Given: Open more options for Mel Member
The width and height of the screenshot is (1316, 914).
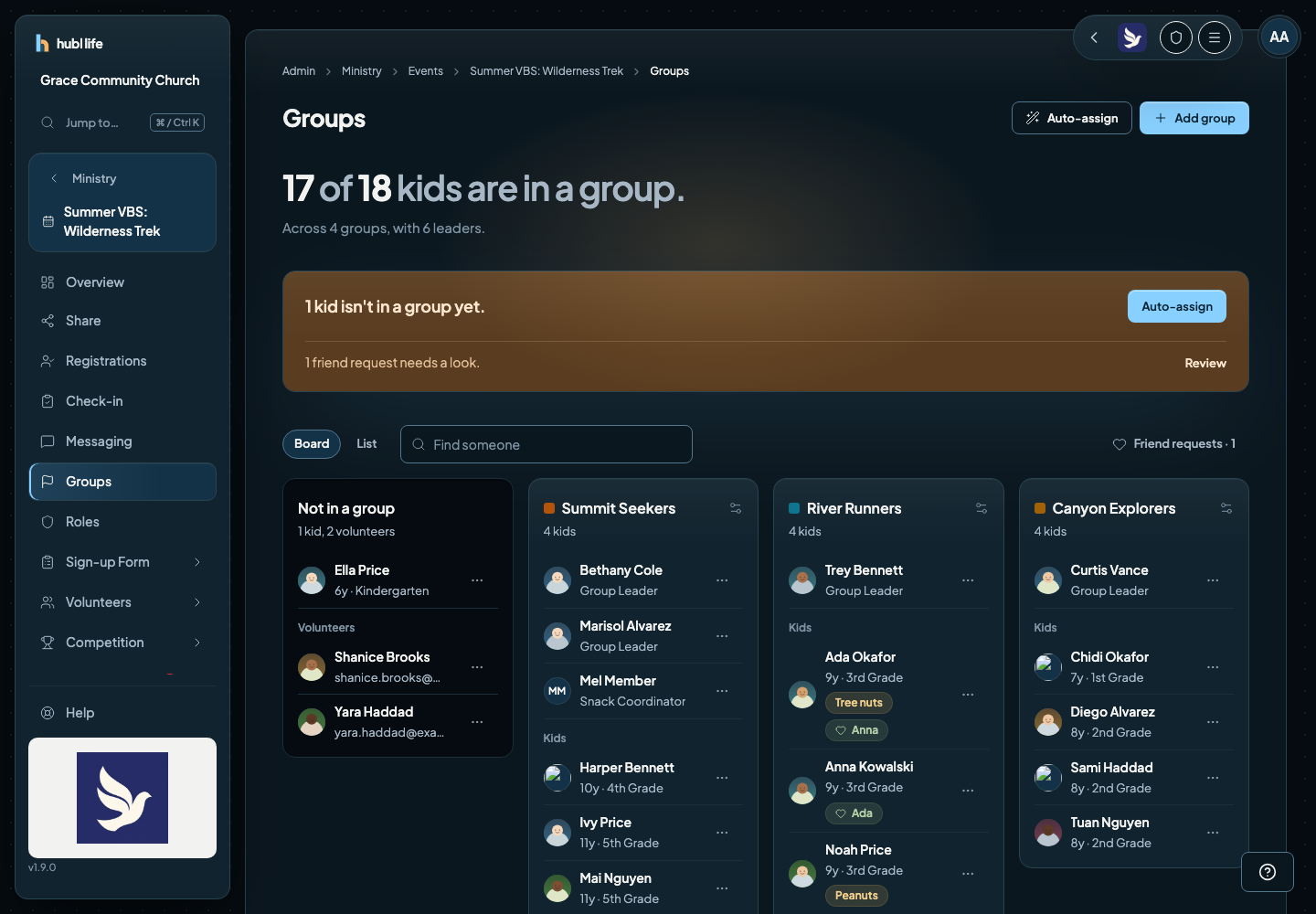Looking at the screenshot, I should click(x=722, y=691).
